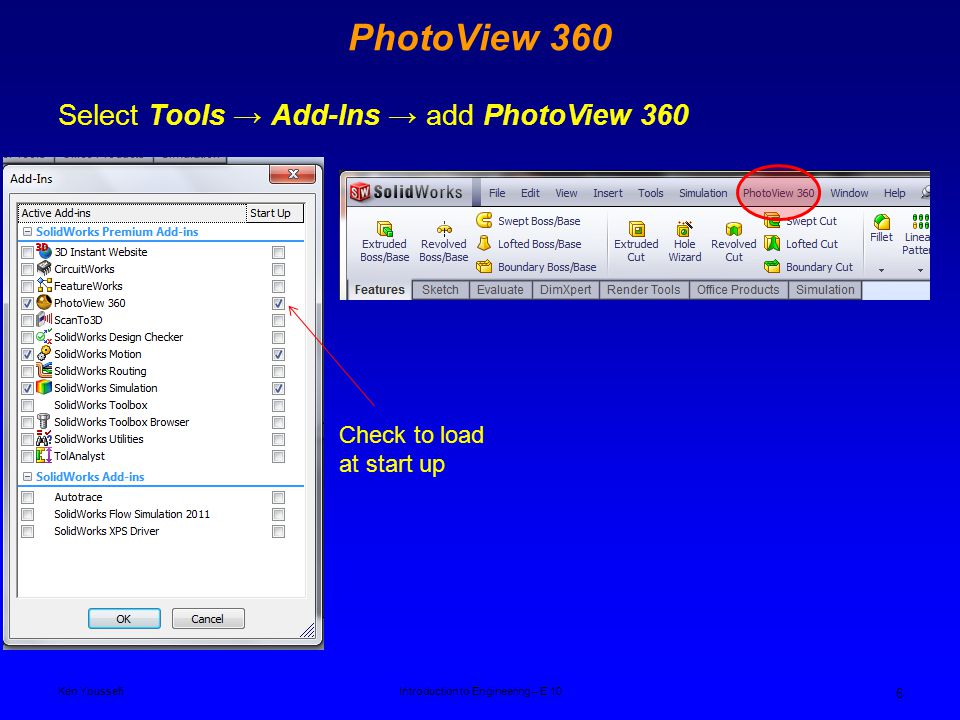
Task: Click the CircuitWorks add-in icon
Action: [43, 268]
